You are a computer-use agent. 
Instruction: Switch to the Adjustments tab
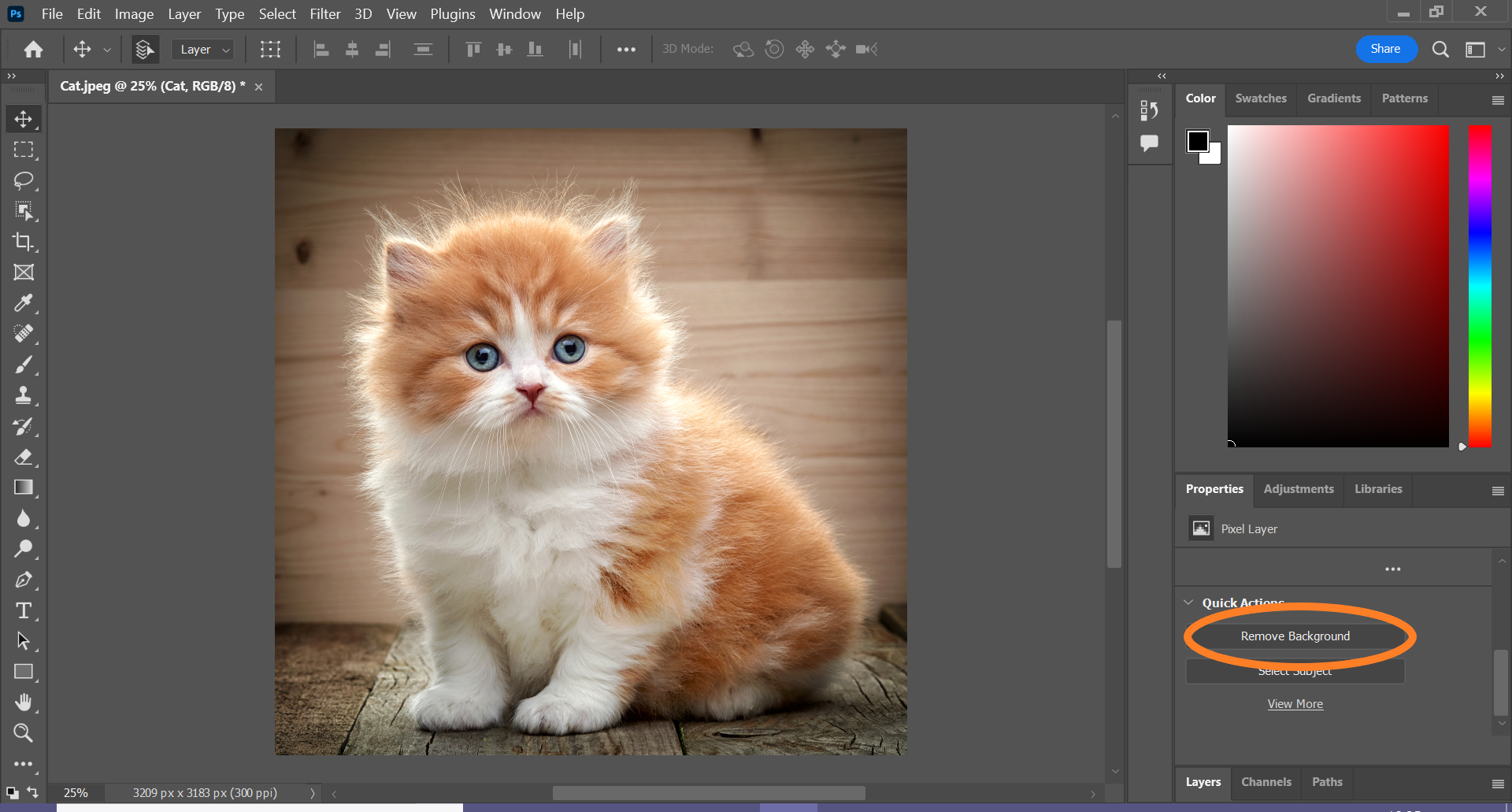pos(1299,489)
